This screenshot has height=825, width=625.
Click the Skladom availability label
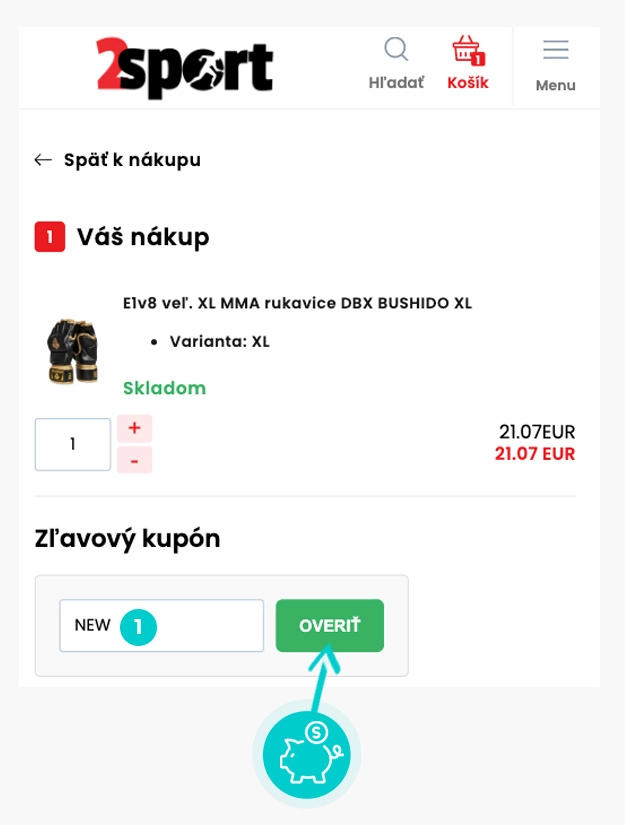[x=164, y=388]
